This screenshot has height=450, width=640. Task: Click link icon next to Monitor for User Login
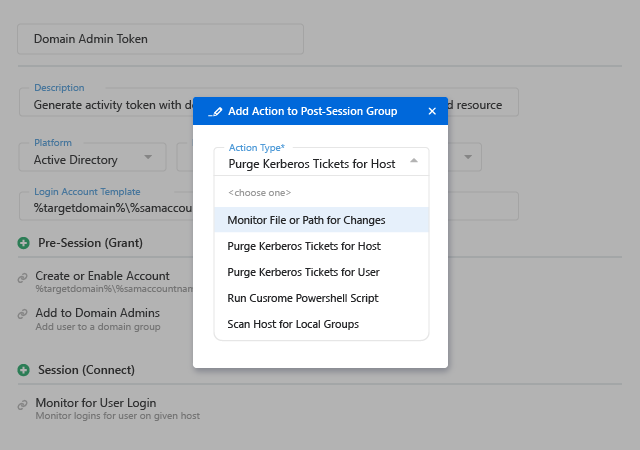[22, 406]
